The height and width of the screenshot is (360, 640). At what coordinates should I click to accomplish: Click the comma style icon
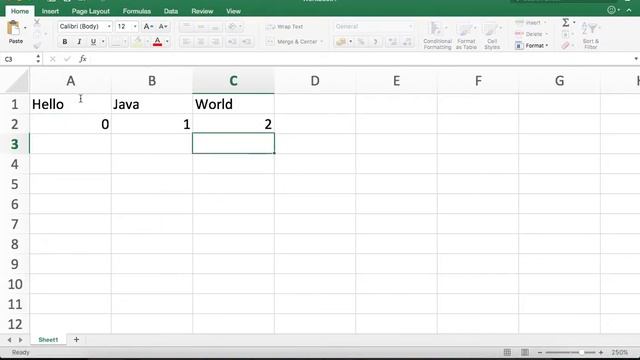[376, 42]
